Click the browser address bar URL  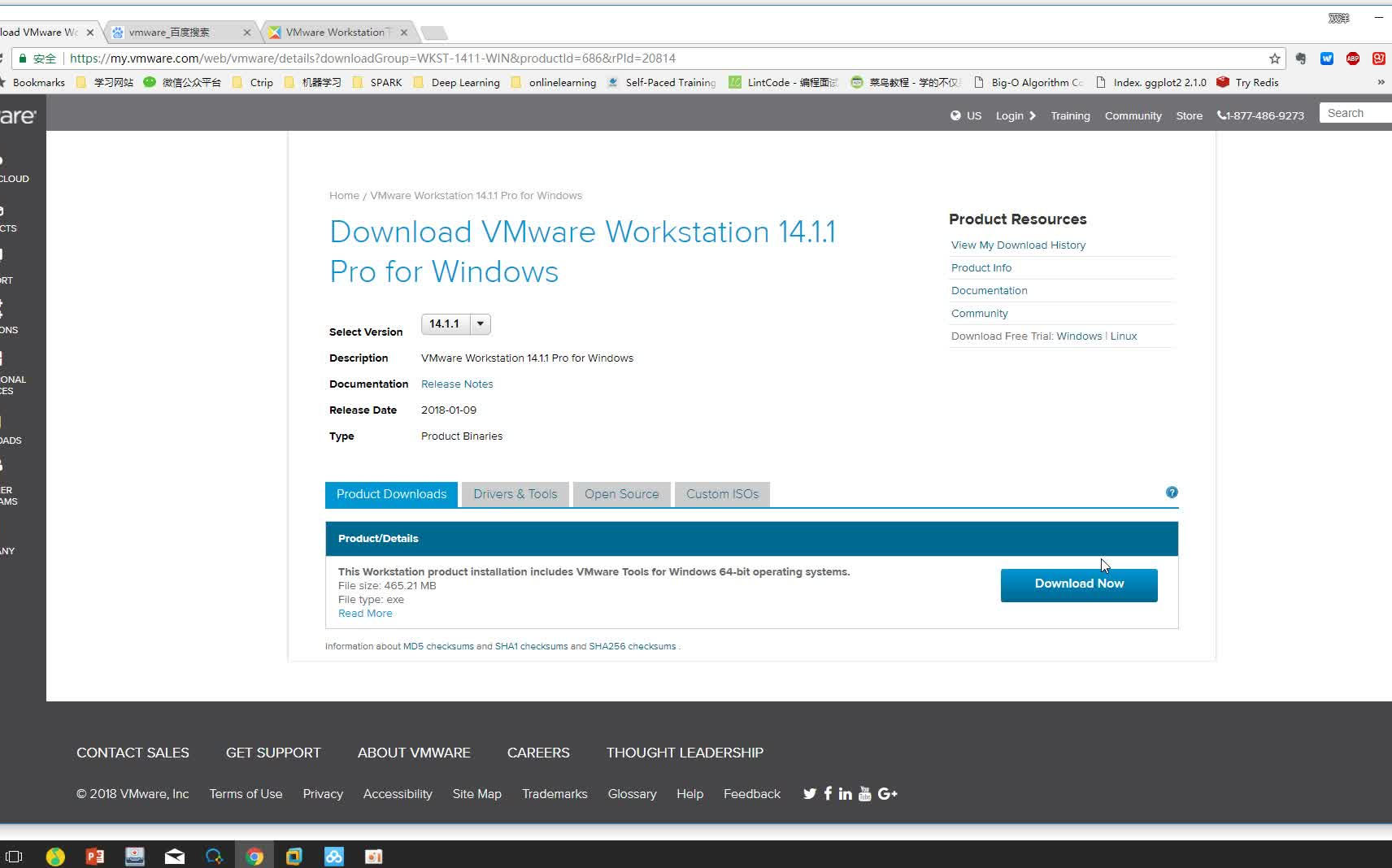point(372,59)
